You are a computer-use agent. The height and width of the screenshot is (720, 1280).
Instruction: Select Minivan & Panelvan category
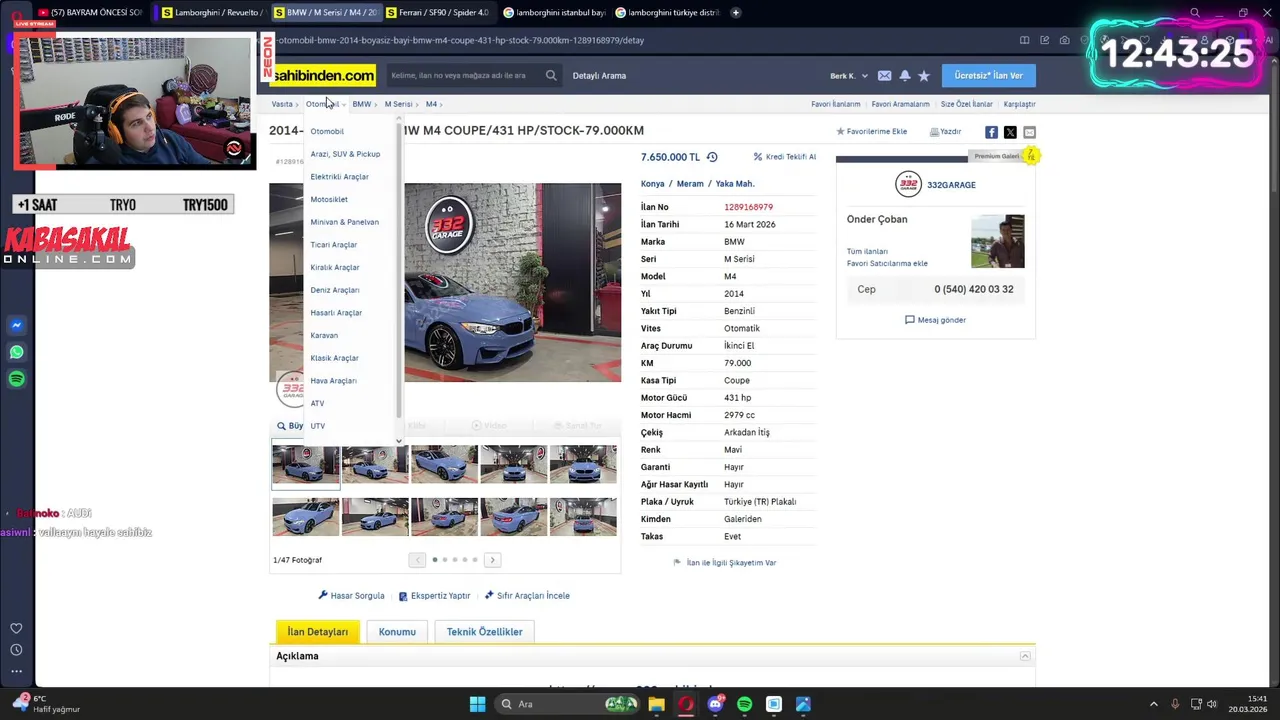pyautogui.click(x=344, y=222)
